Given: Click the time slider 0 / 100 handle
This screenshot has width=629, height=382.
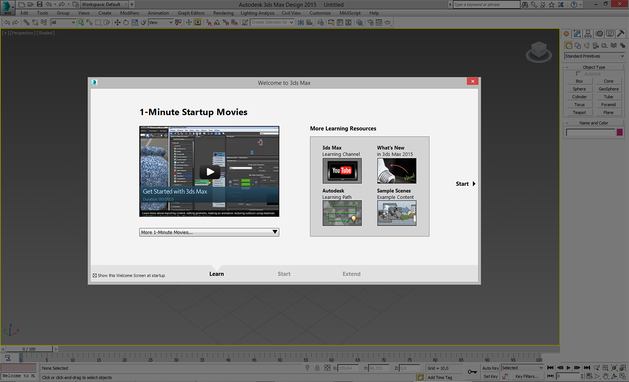Looking at the screenshot, I should [28, 349].
